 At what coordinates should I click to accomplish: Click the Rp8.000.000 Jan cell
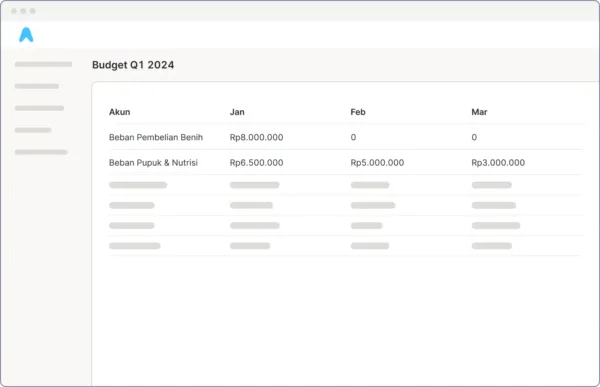pyautogui.click(x=256, y=137)
